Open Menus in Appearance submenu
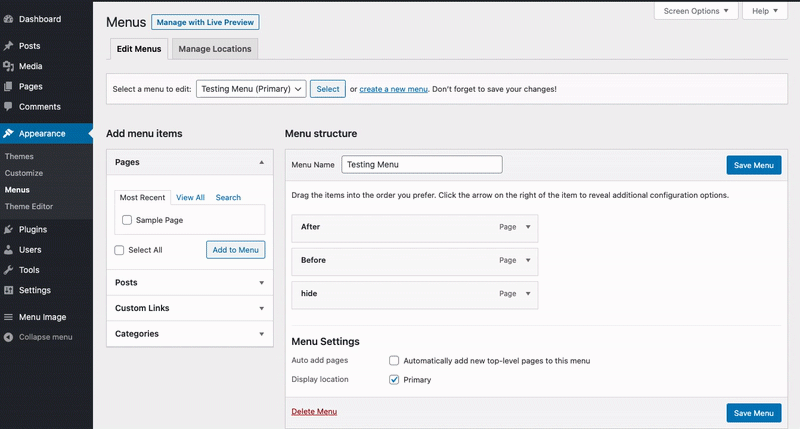Image resolution: width=800 pixels, height=429 pixels. click(x=17, y=190)
